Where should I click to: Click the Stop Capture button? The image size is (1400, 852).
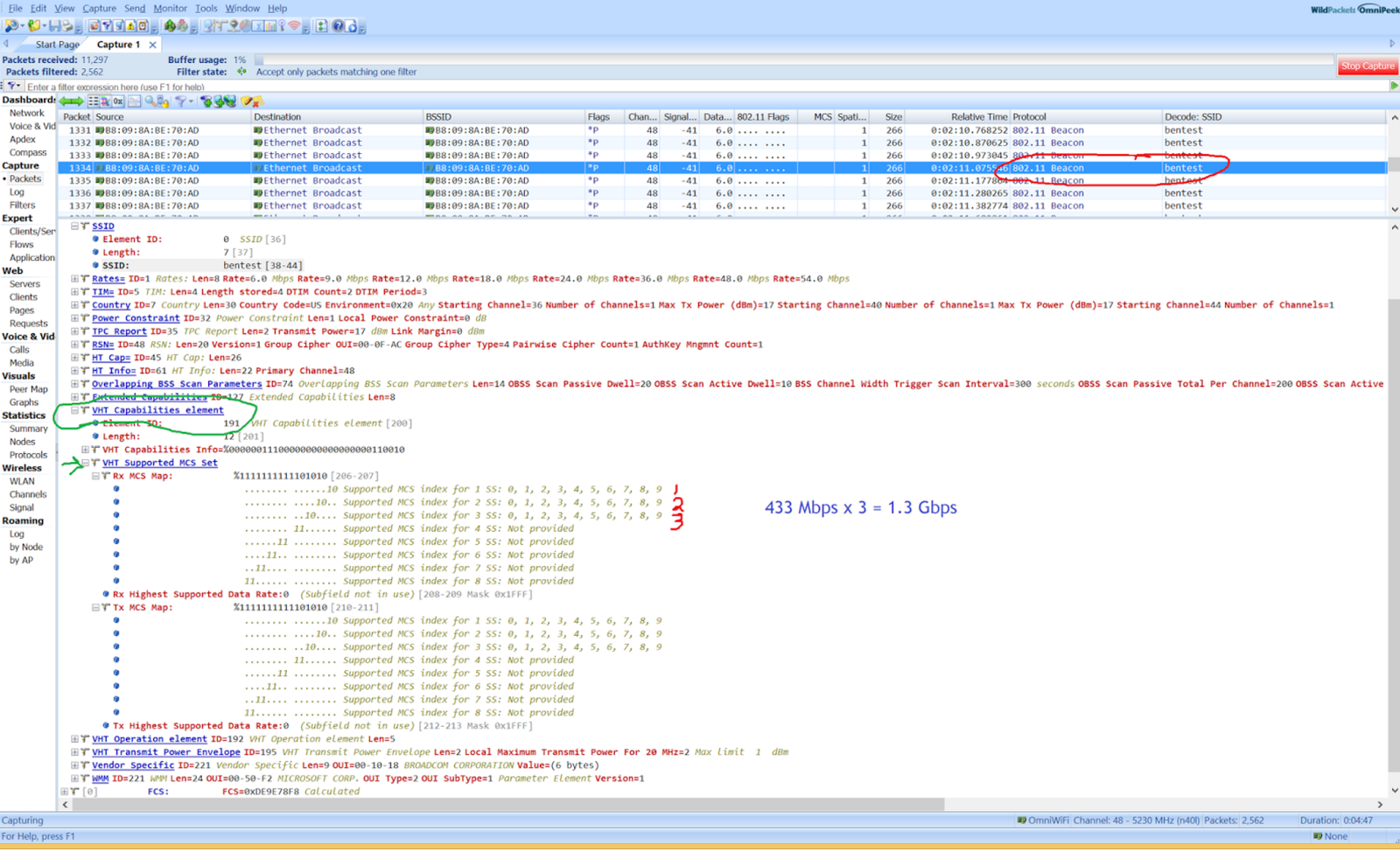coord(1368,66)
